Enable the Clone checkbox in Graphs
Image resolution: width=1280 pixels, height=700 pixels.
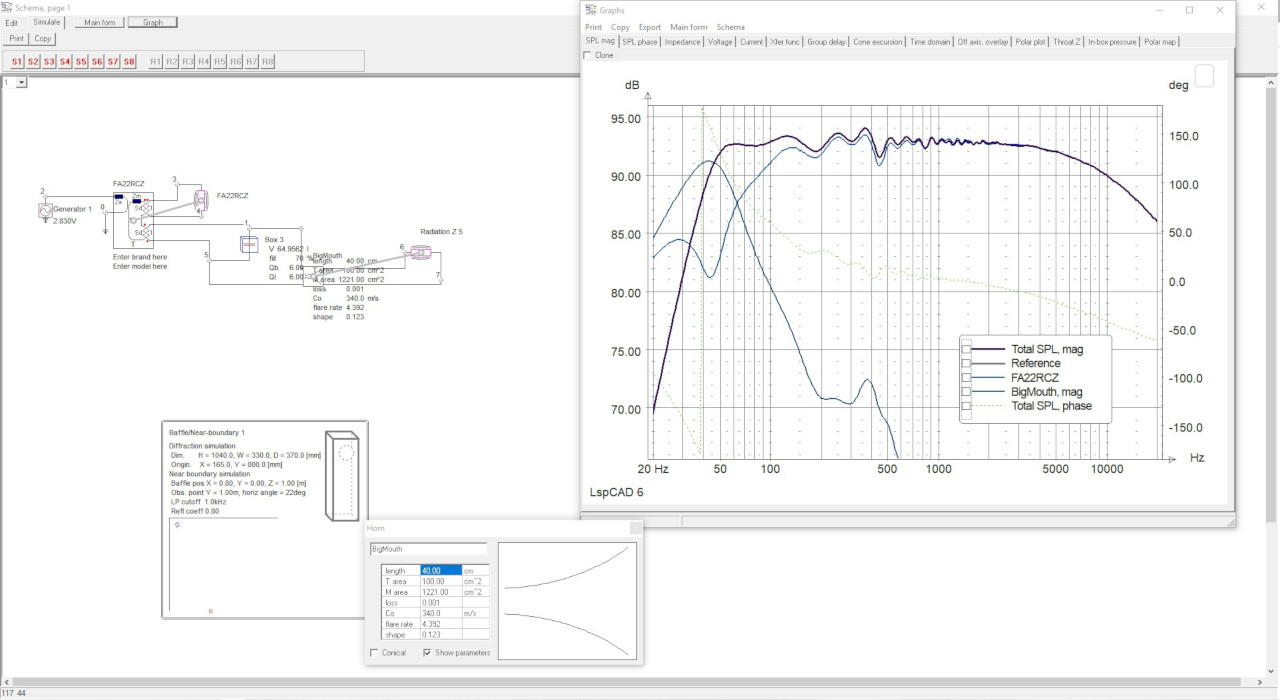click(587, 56)
